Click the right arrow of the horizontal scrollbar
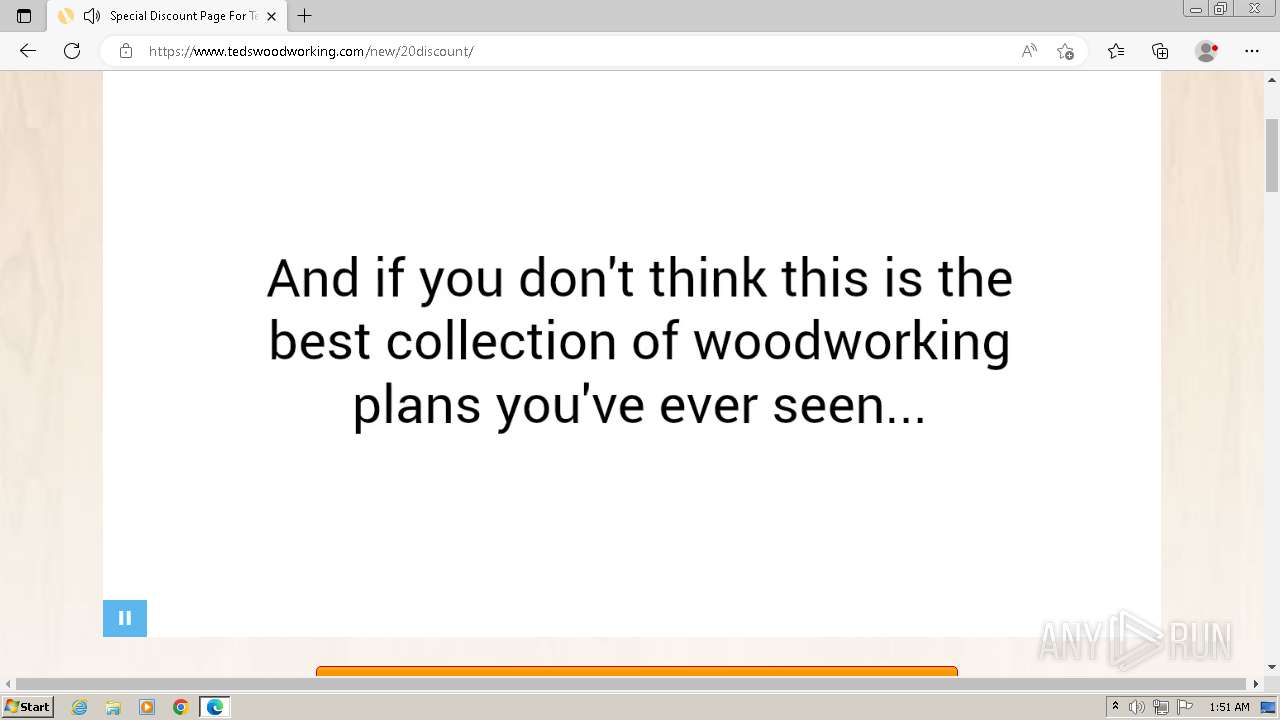The image size is (1280, 720). click(1257, 684)
